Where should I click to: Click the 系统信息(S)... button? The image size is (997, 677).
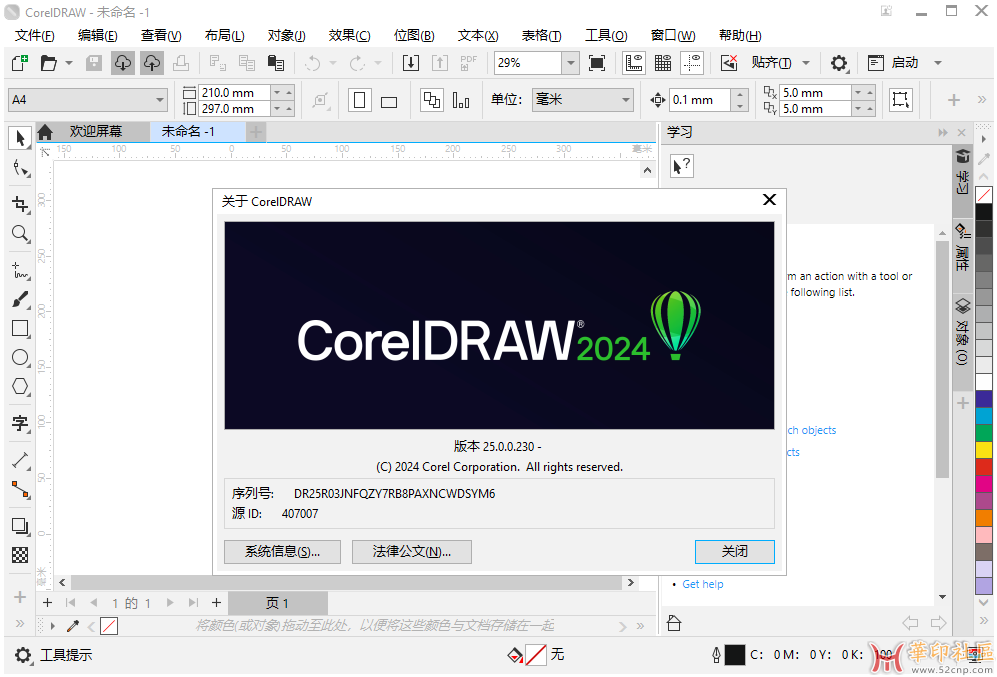point(282,552)
